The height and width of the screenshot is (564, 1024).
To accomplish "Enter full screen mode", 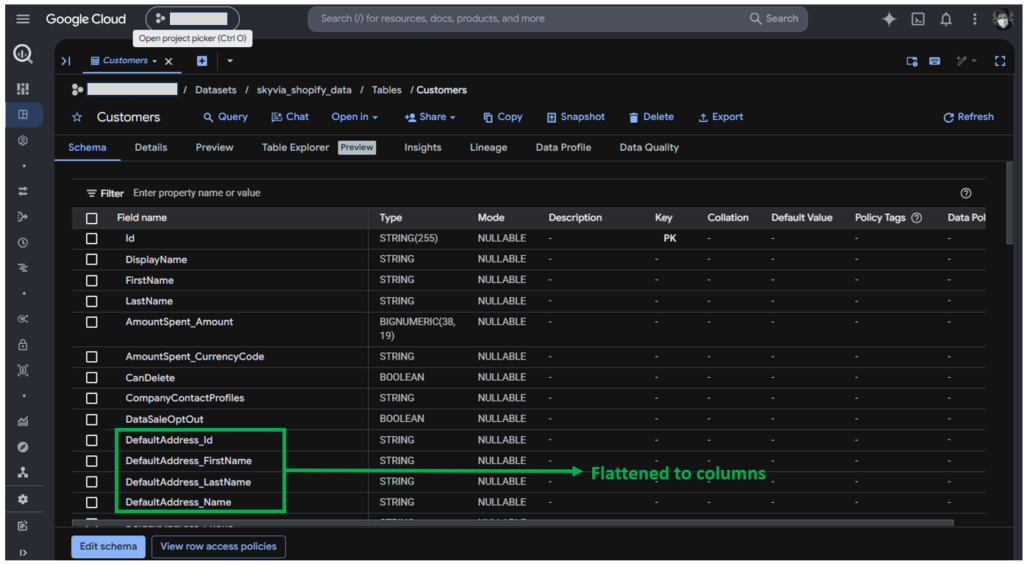I will point(1000,61).
